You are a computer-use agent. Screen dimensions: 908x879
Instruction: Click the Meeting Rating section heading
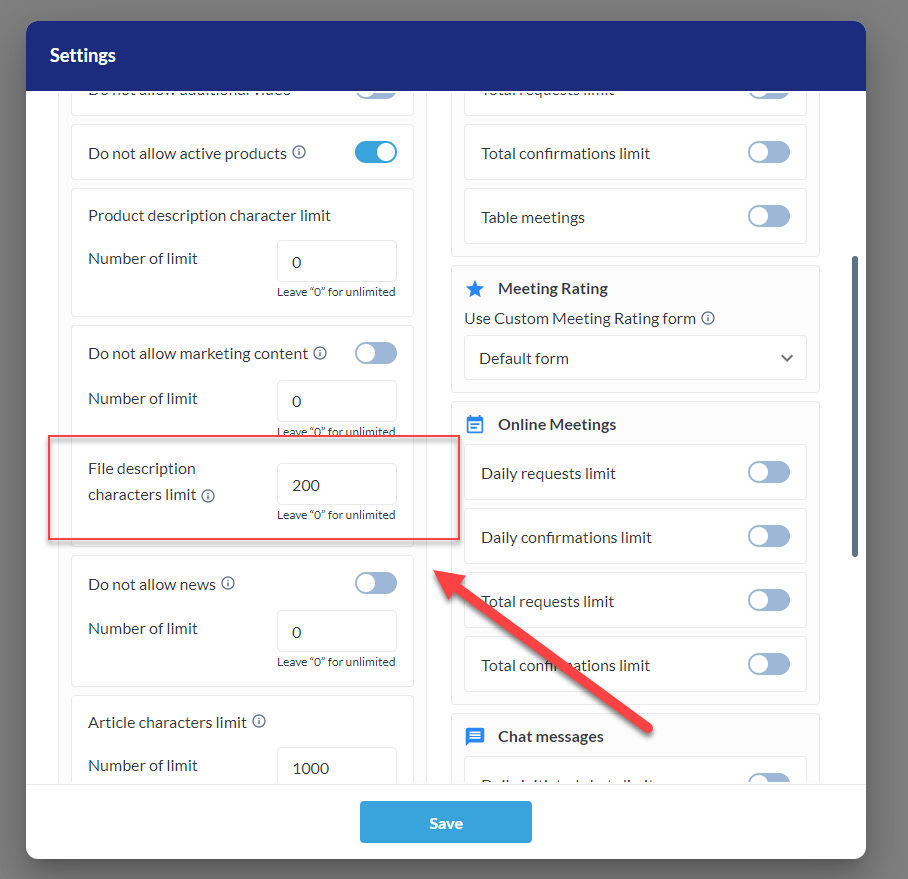click(553, 288)
